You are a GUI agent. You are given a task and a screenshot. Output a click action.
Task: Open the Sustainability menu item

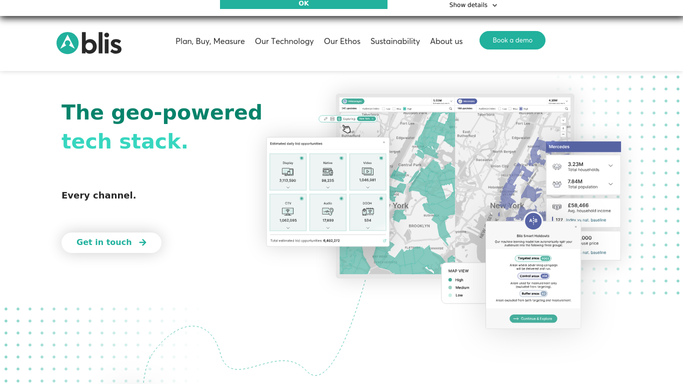tap(395, 41)
